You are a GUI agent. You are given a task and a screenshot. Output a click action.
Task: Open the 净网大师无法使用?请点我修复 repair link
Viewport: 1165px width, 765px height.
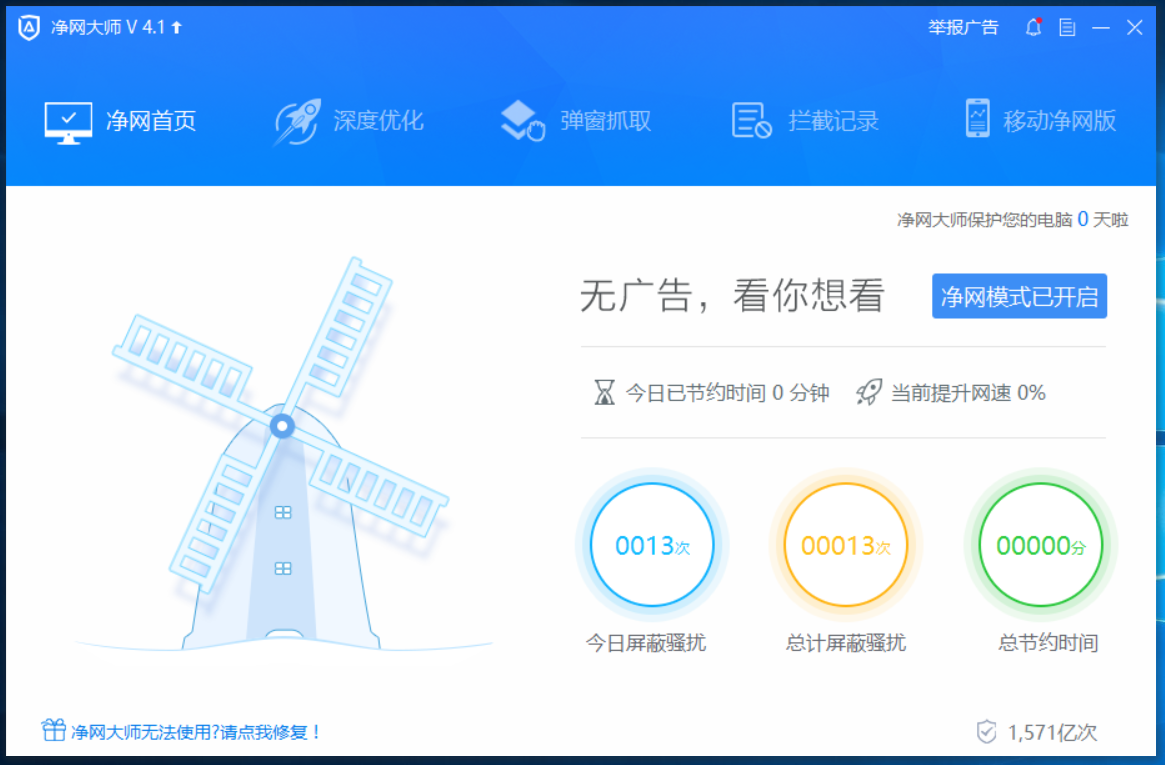tap(196, 732)
